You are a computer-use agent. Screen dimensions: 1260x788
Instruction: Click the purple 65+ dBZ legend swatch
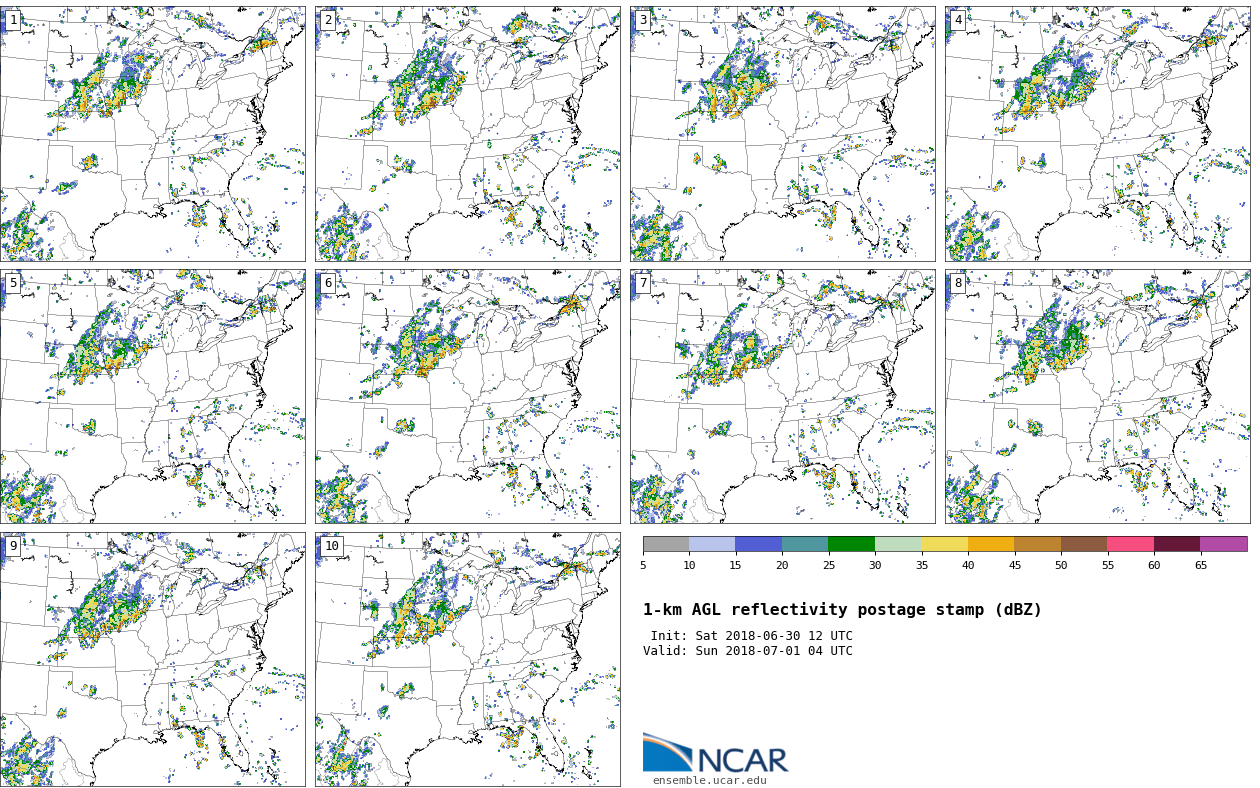click(1224, 544)
